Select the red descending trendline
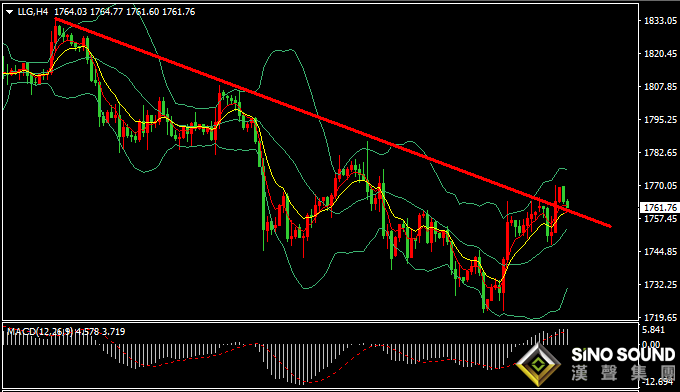The width and height of the screenshot is (680, 392). pyautogui.click(x=333, y=122)
